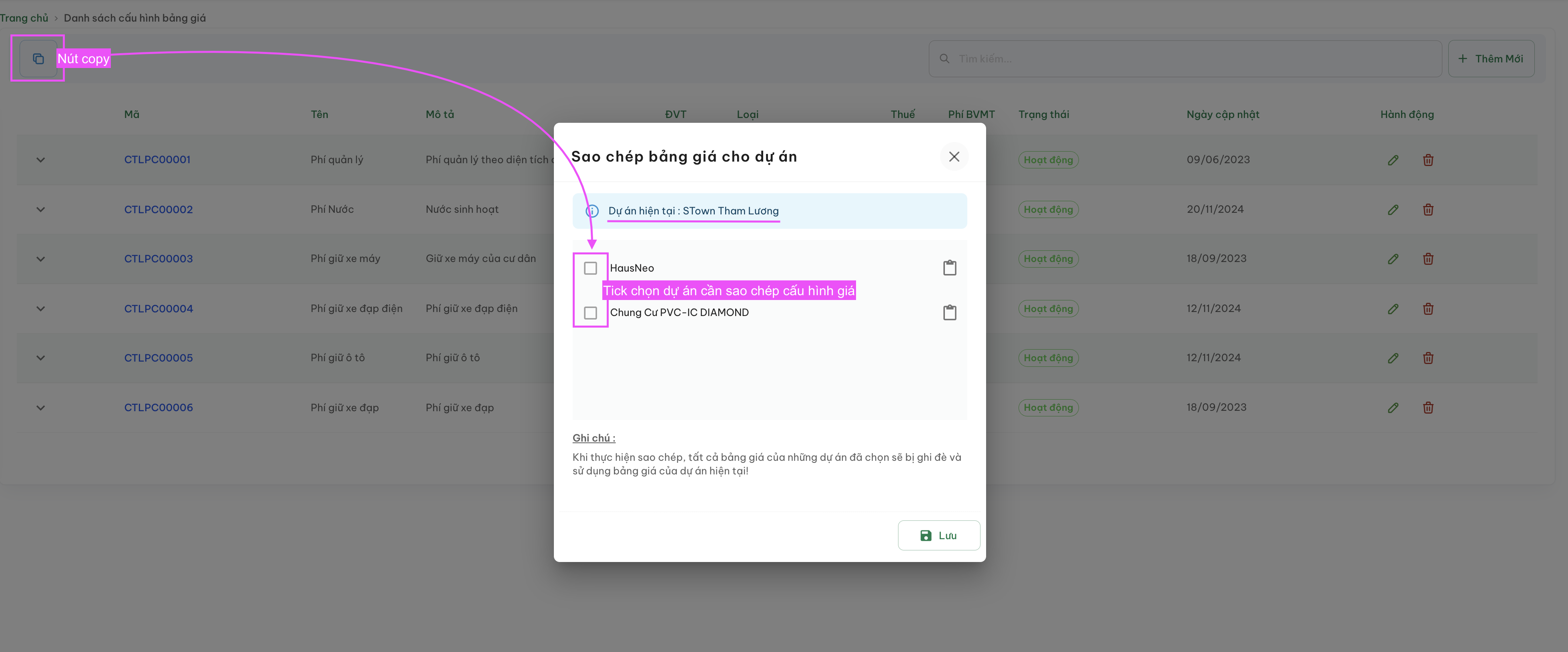Image resolution: width=1568 pixels, height=652 pixels.
Task: Delete the CTLPC00002 row with trash icon
Action: point(1428,210)
